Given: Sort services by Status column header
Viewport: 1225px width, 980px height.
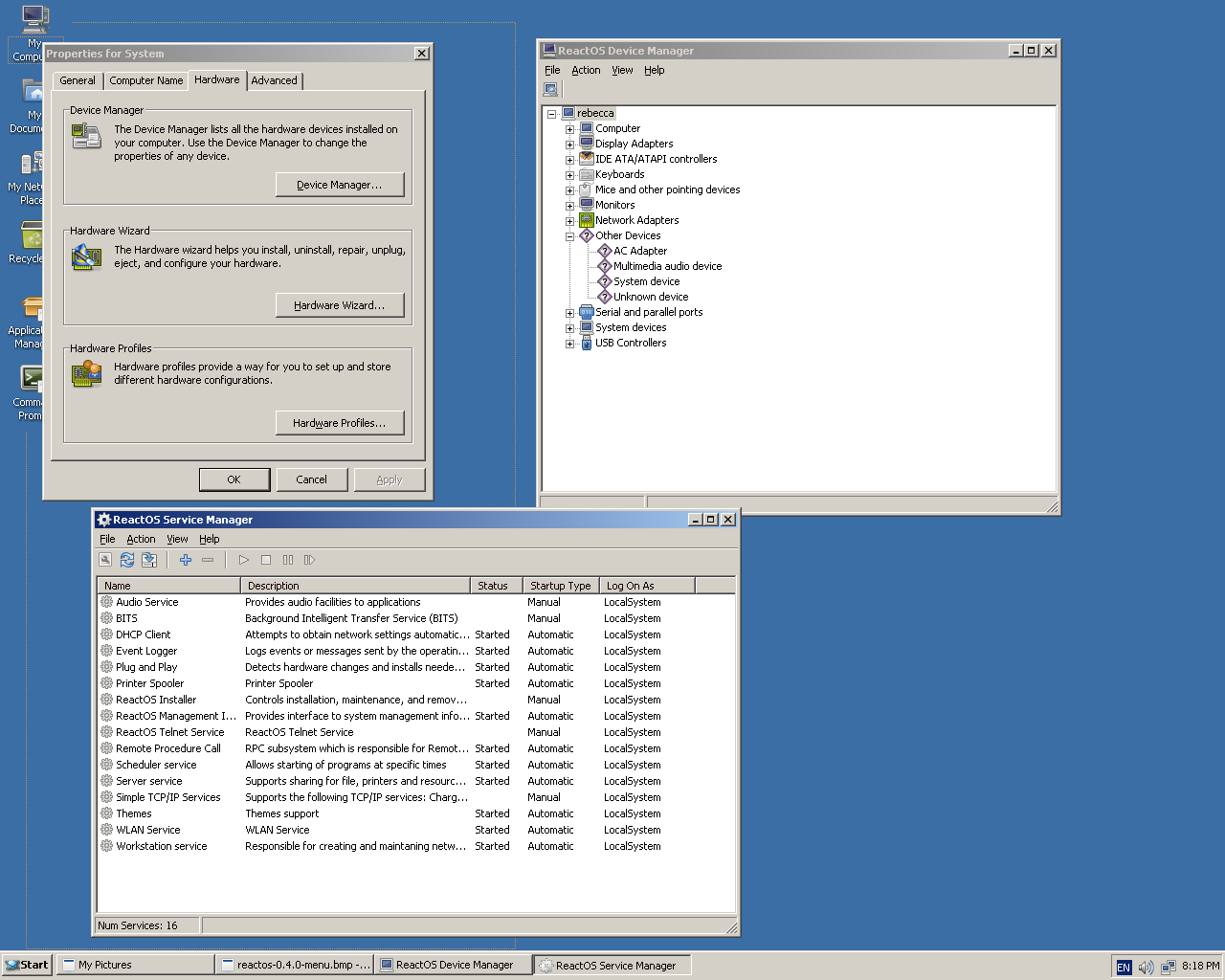Looking at the screenshot, I should pos(496,586).
